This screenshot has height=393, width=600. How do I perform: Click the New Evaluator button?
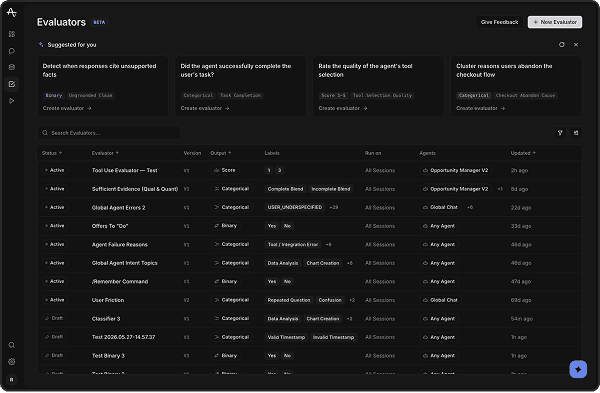point(555,22)
